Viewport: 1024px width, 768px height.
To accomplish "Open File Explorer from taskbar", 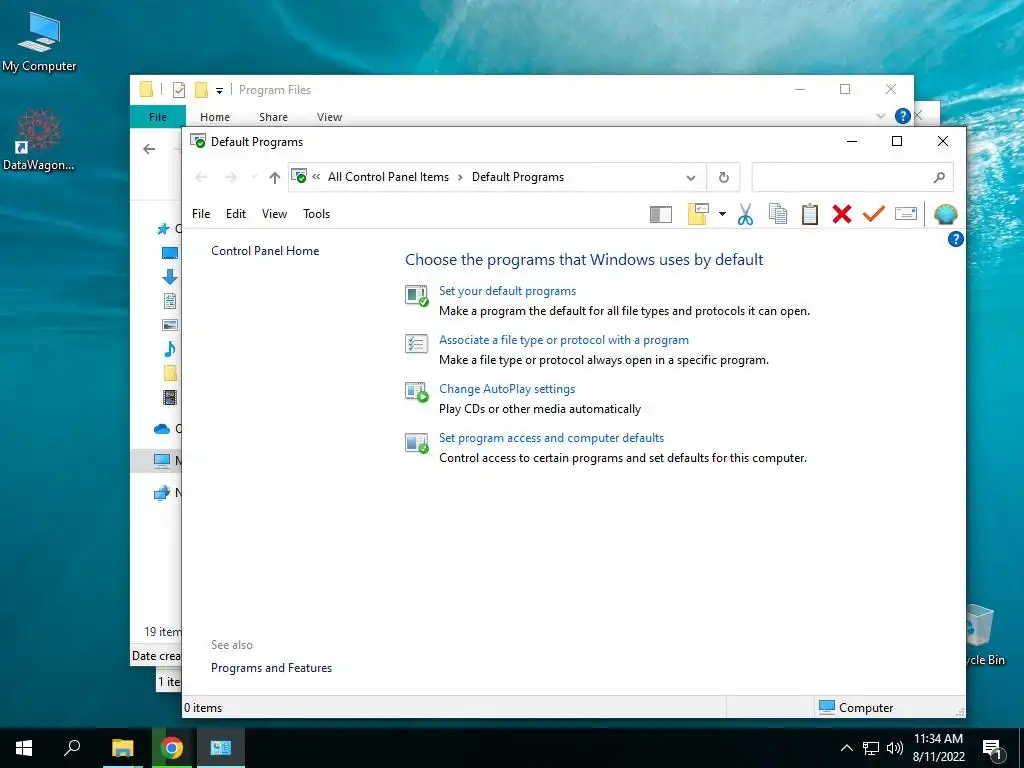I will (122, 748).
